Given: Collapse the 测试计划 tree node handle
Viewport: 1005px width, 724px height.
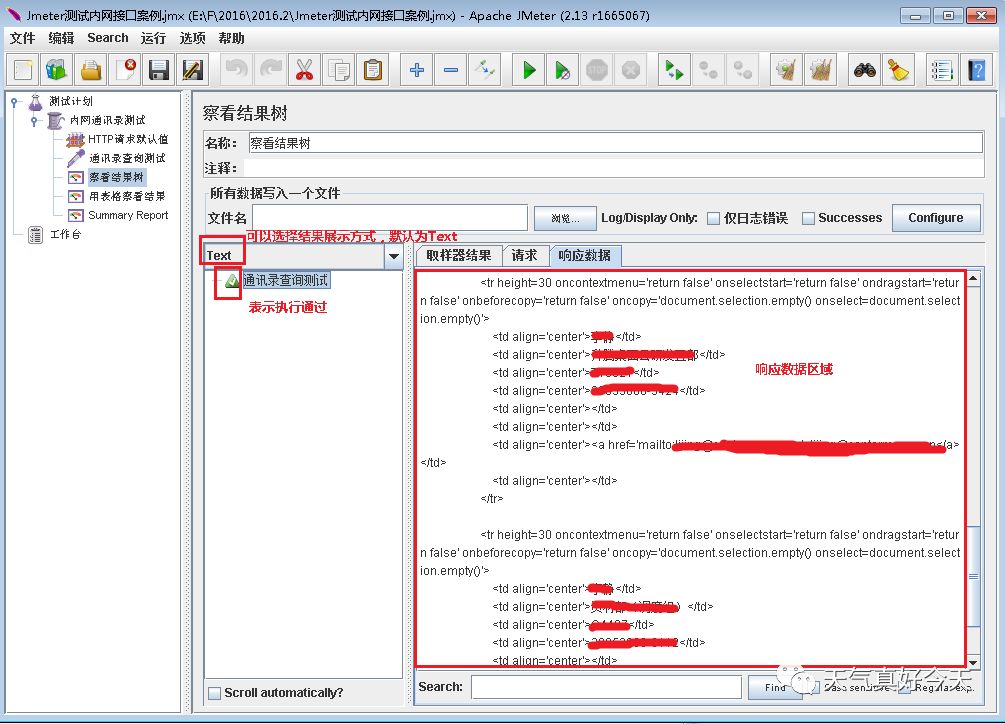Looking at the screenshot, I should click(14, 101).
